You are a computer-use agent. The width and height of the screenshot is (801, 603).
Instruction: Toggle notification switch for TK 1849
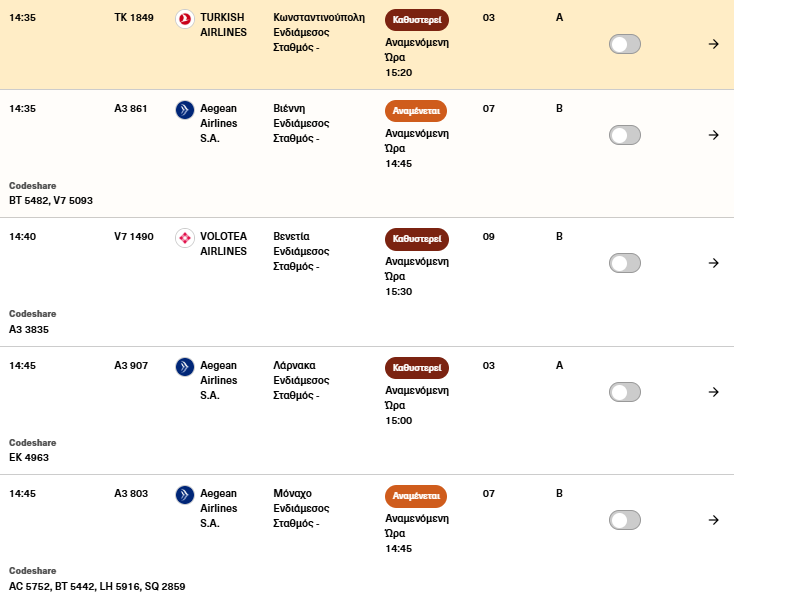(x=625, y=44)
